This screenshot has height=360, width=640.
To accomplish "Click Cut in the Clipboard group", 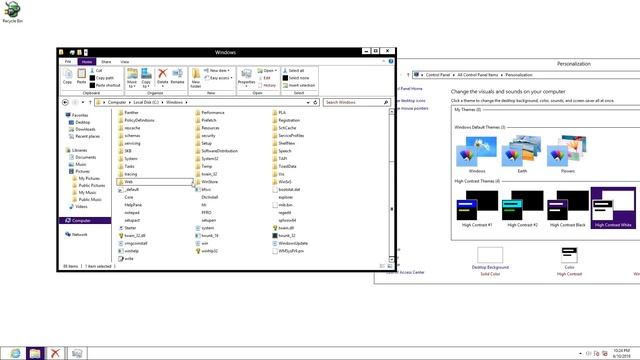I will [96, 71].
